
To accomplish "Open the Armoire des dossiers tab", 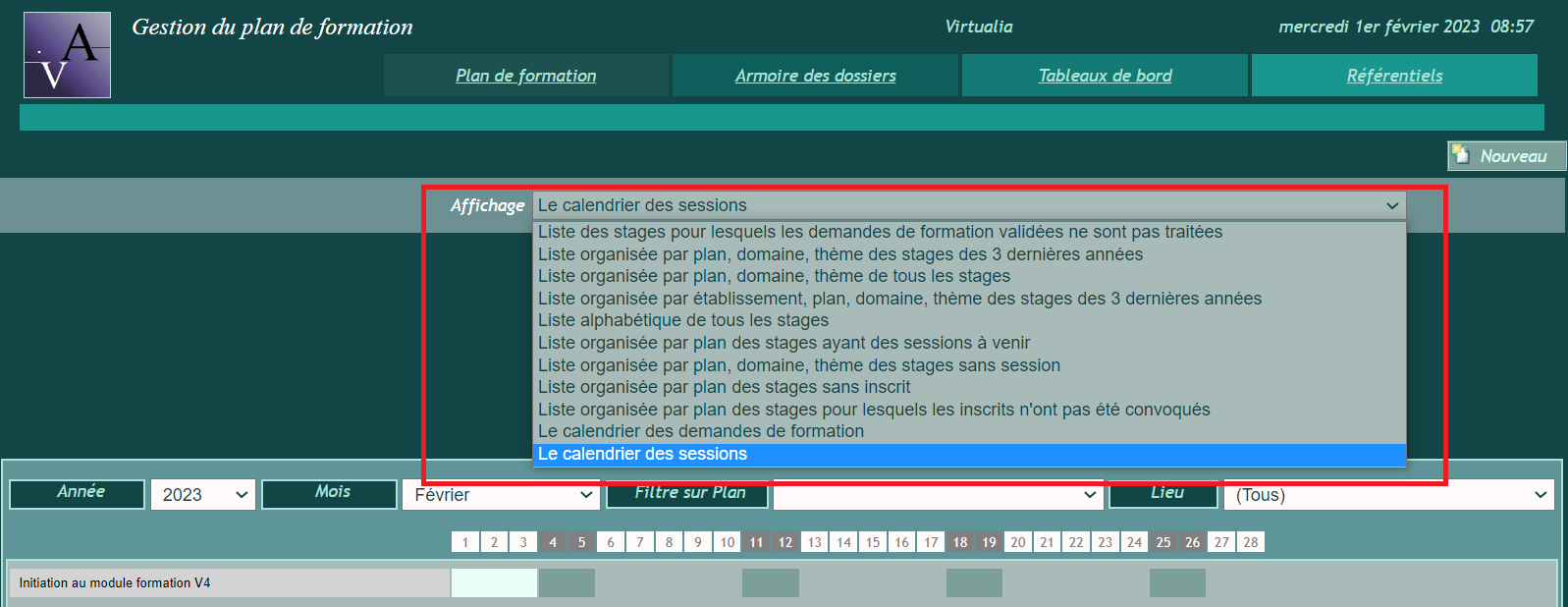I will [x=815, y=76].
